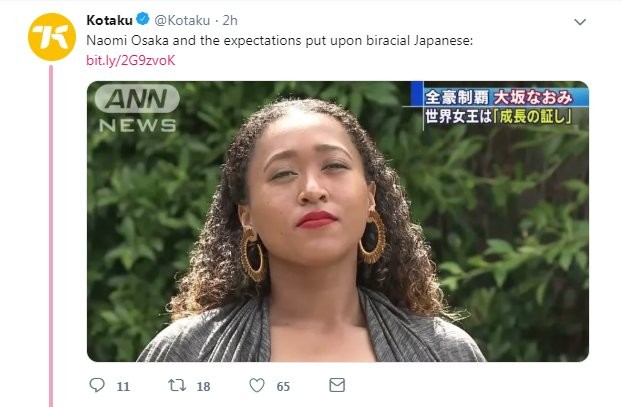Viewport: 622px width, 407px height.
Task: Reply using the speech bubble icon
Action: pyautogui.click(x=97, y=385)
